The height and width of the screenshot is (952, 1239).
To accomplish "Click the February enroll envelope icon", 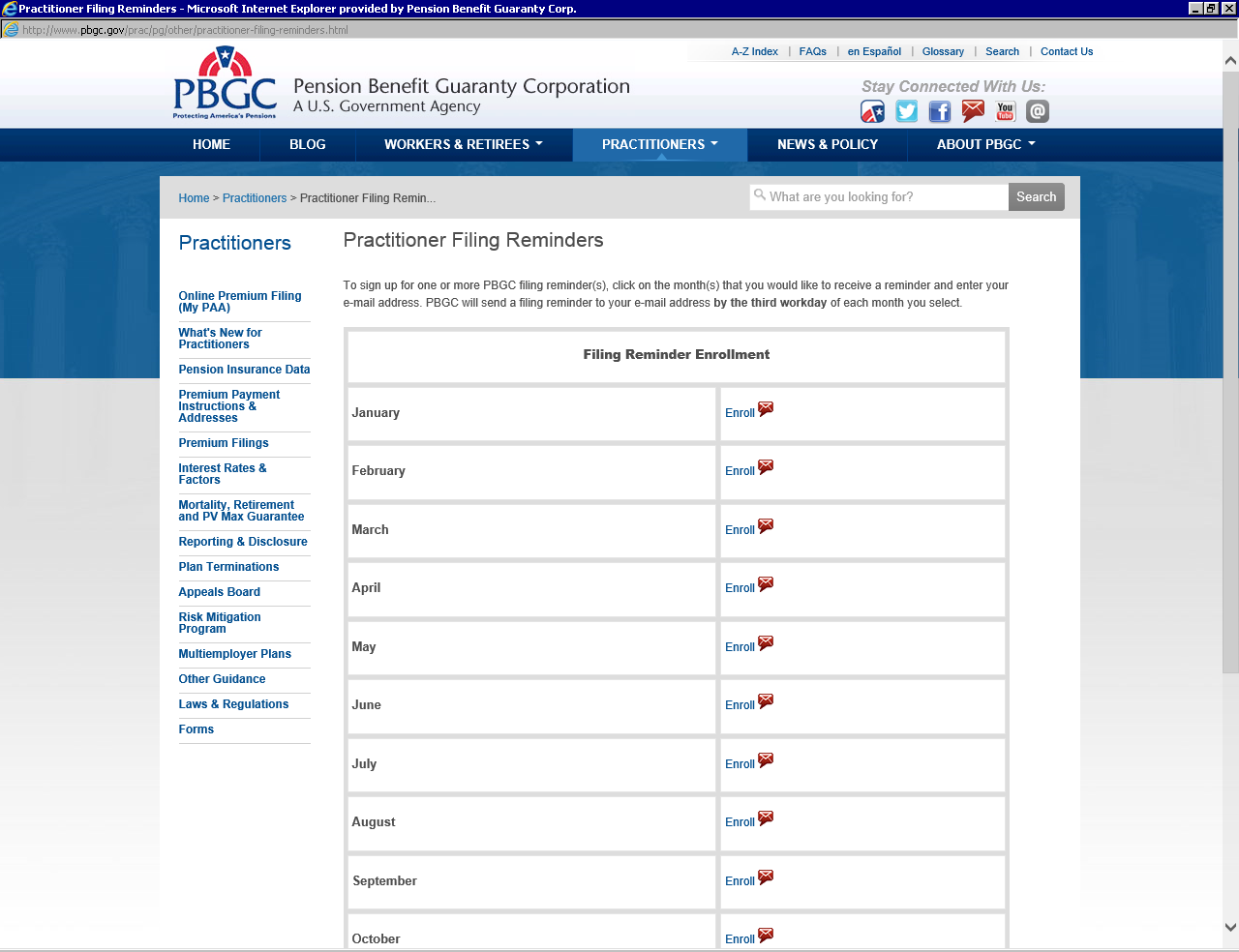I will coord(766,467).
